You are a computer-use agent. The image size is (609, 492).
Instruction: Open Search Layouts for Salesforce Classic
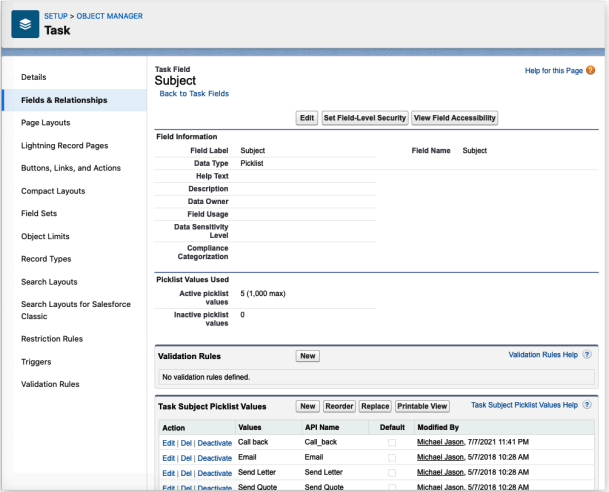coord(76,310)
